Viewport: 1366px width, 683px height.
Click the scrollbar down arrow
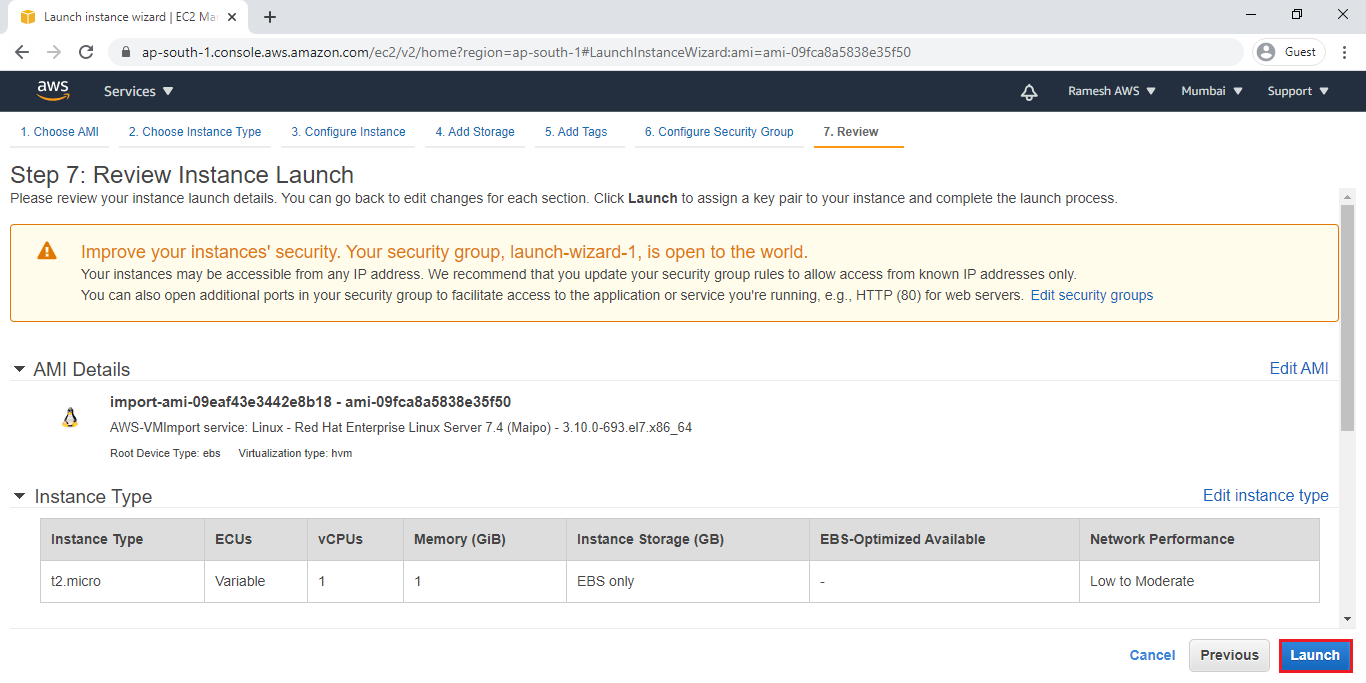pos(1347,619)
